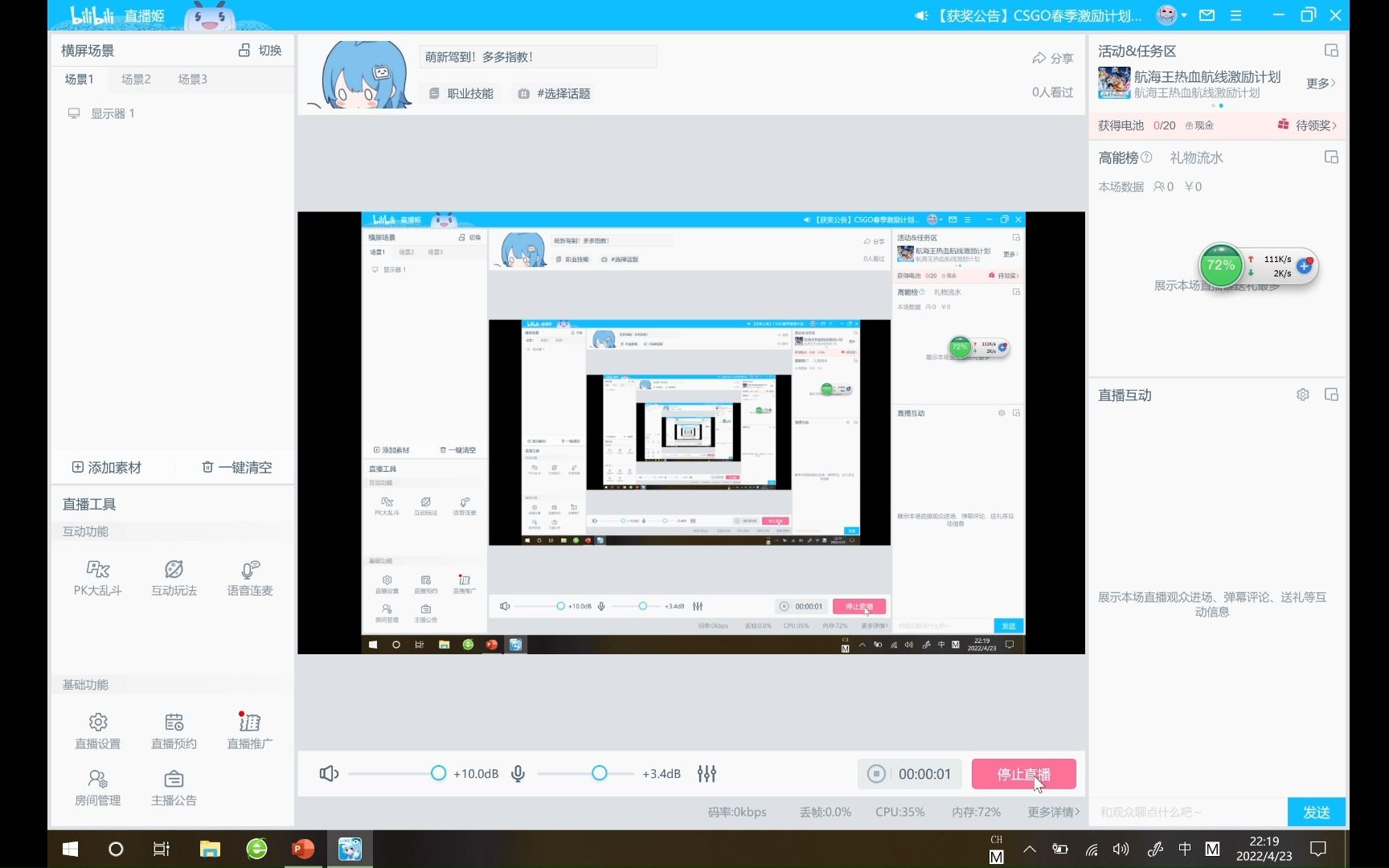Viewport: 1389px width, 868px height.
Task: Open the hamburger menu in title bar
Action: [x=1236, y=15]
